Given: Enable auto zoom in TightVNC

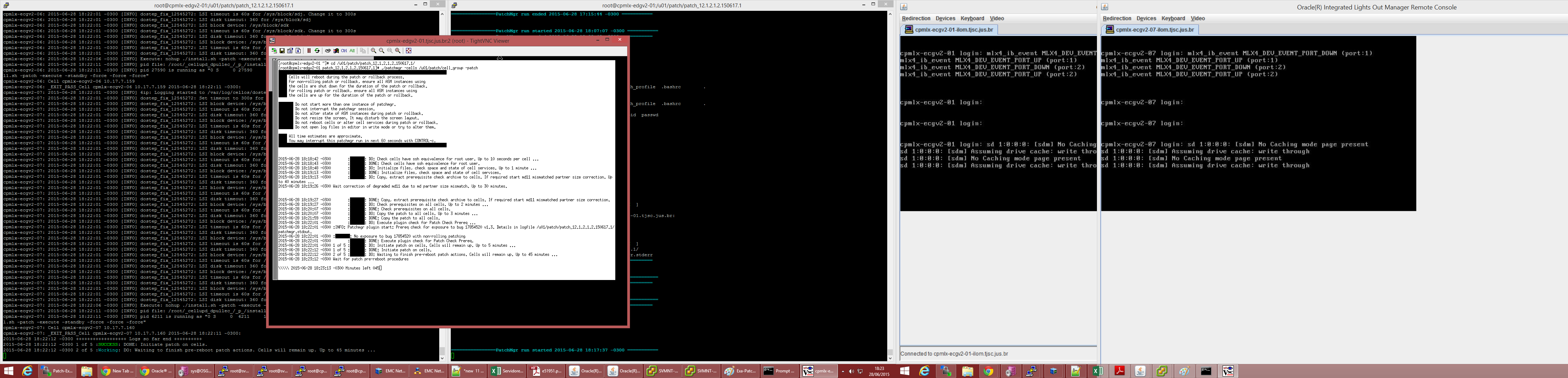Looking at the screenshot, I should click(398, 50).
